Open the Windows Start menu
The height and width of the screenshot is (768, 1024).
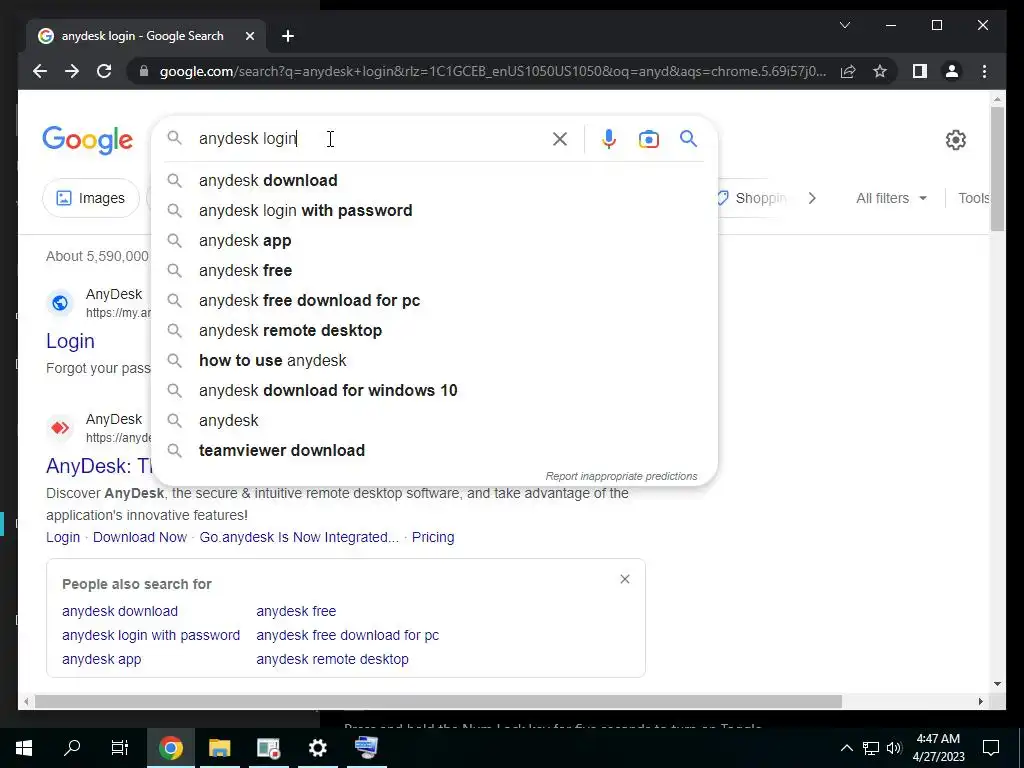pos(24,748)
